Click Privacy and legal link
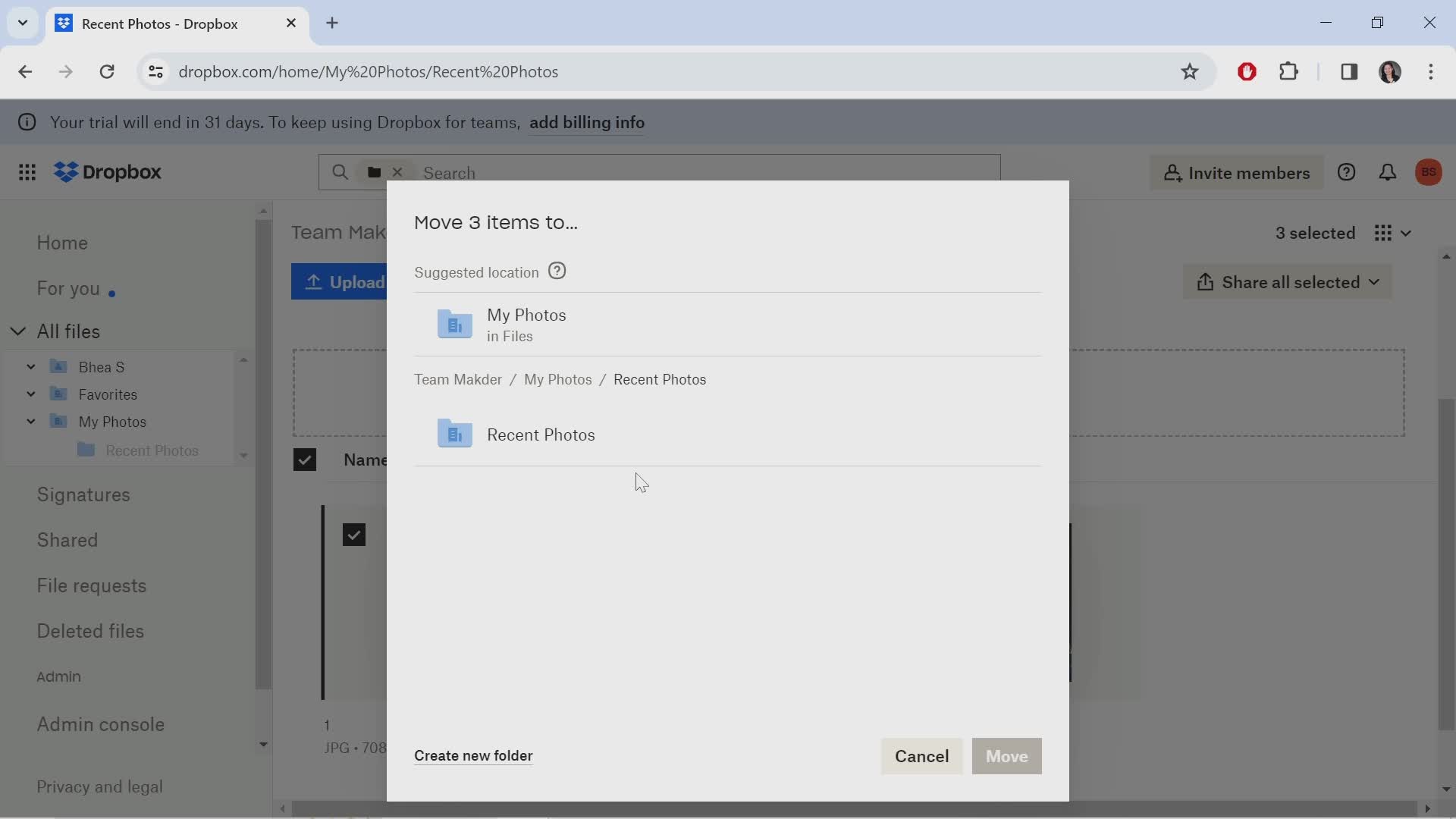Viewport: 1456px width, 819px height. 99,786
